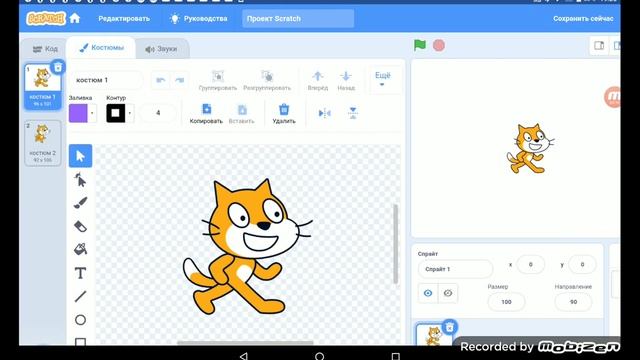The image size is (640, 360).
Task: Tap the Android home button
Action: [x=320, y=356]
